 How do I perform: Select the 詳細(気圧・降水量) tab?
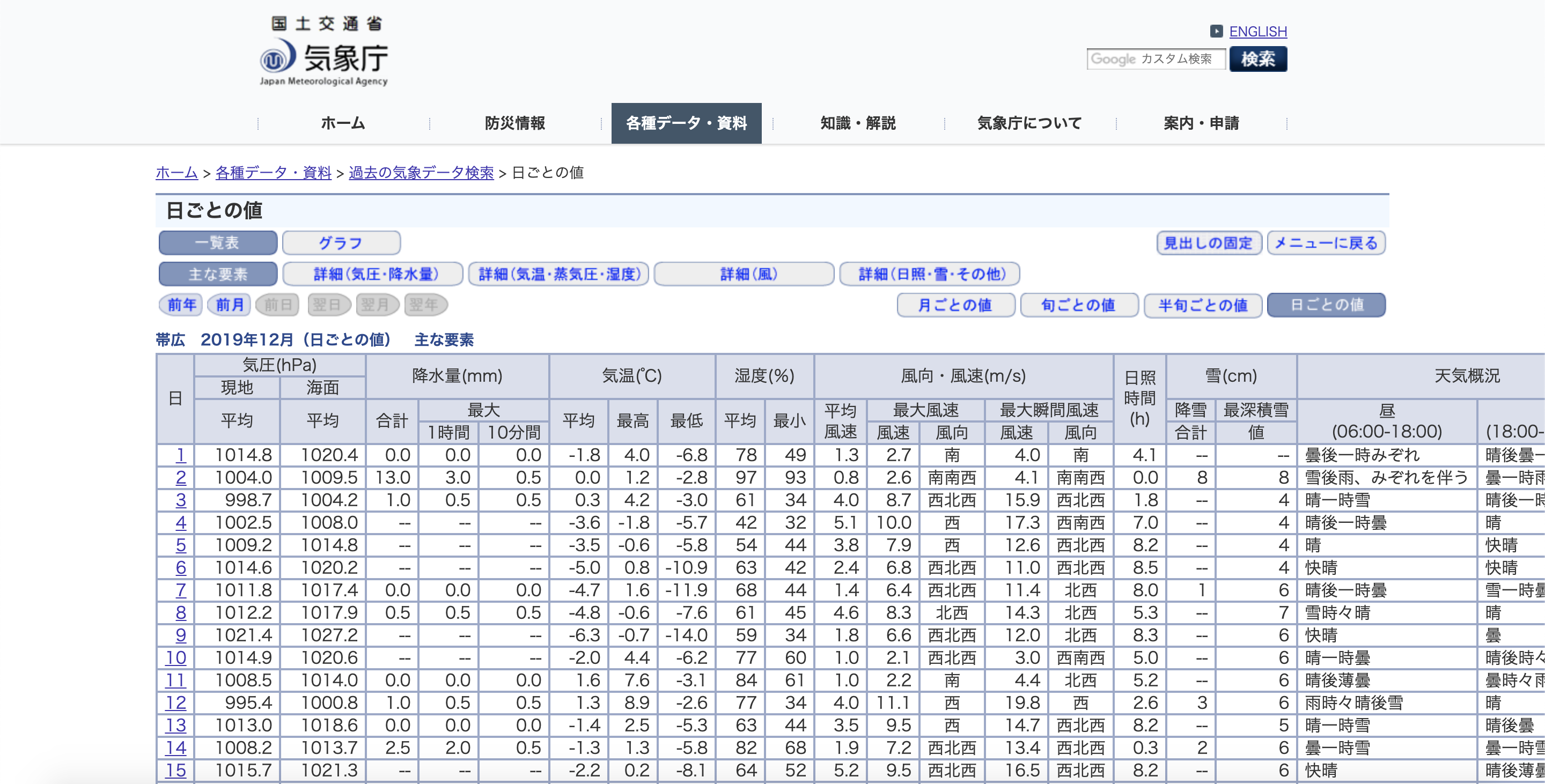tap(372, 274)
